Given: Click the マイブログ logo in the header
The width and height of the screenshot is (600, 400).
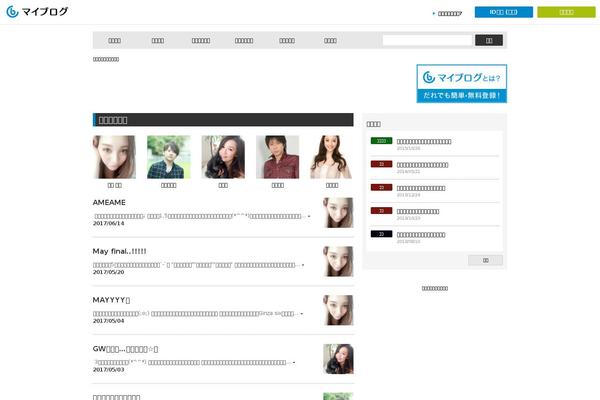Looking at the screenshot, I should [37, 12].
